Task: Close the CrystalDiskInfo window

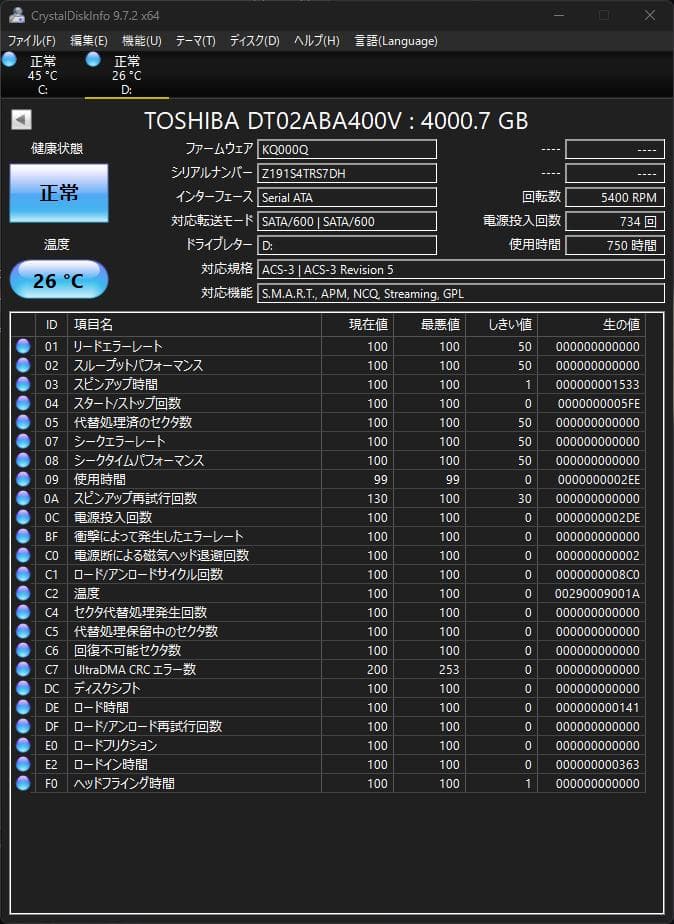Action: coord(650,15)
